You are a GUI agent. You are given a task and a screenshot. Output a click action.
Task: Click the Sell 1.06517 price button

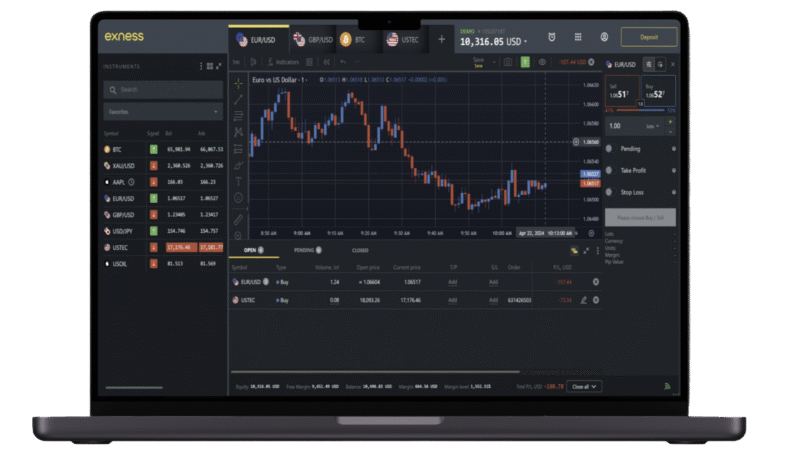click(x=622, y=91)
